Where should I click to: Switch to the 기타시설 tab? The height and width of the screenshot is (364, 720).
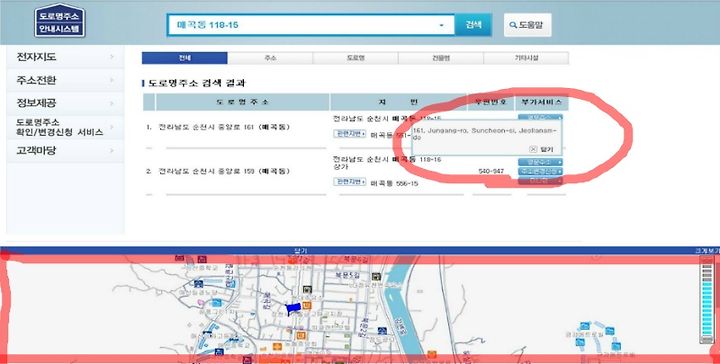click(526, 58)
